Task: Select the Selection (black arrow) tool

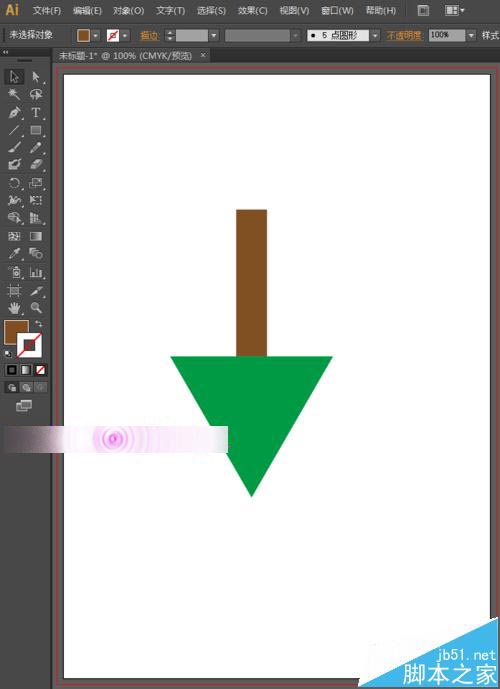Action: tap(14, 76)
